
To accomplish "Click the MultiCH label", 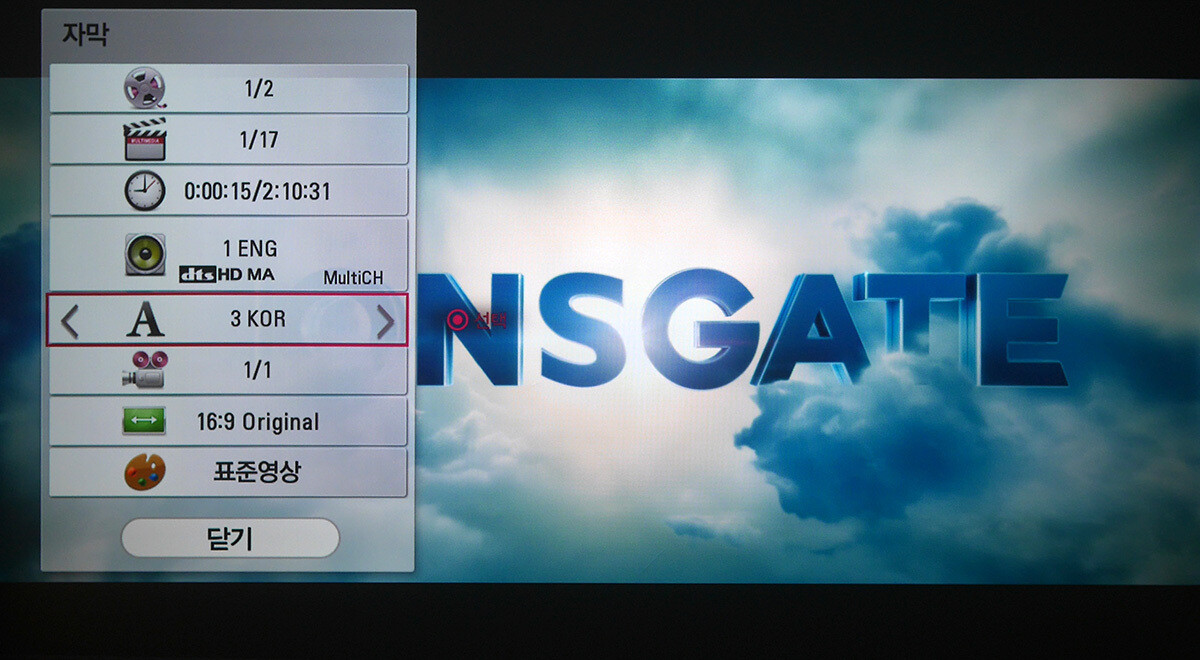I will click(x=353, y=279).
